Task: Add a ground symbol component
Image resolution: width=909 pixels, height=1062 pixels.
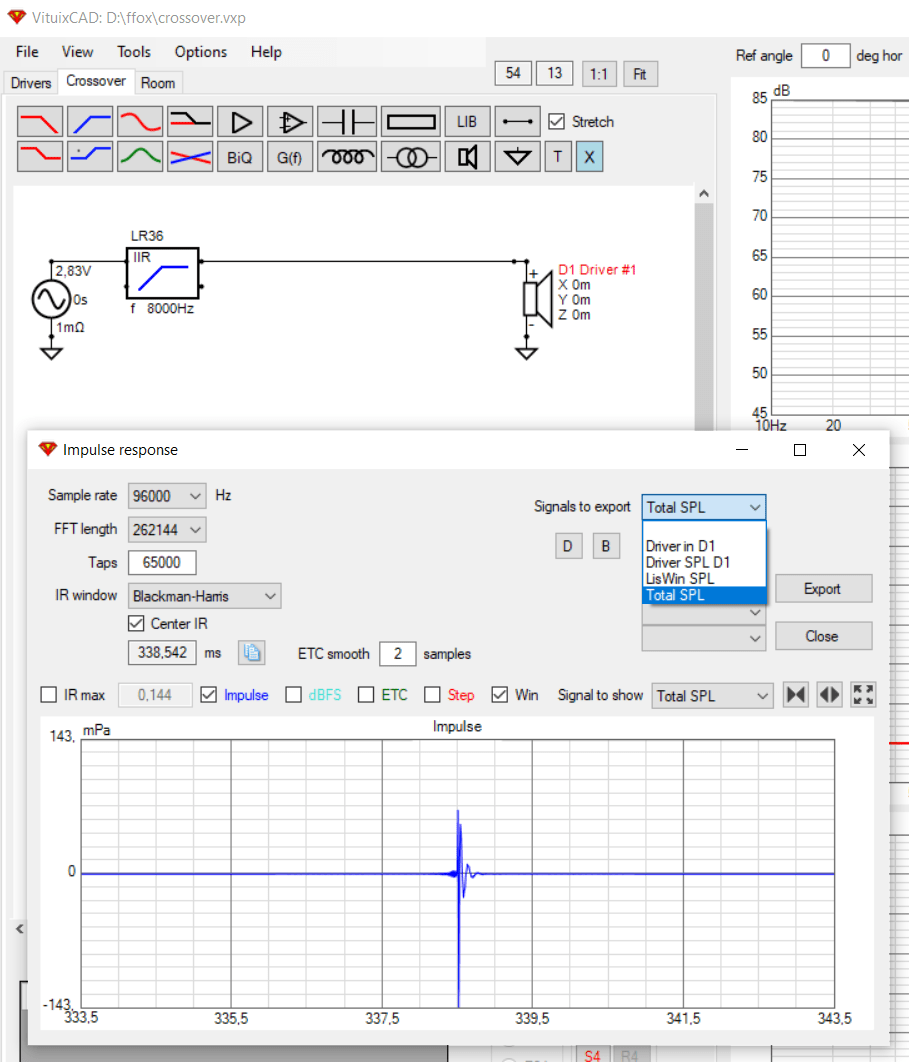Action: [x=517, y=157]
